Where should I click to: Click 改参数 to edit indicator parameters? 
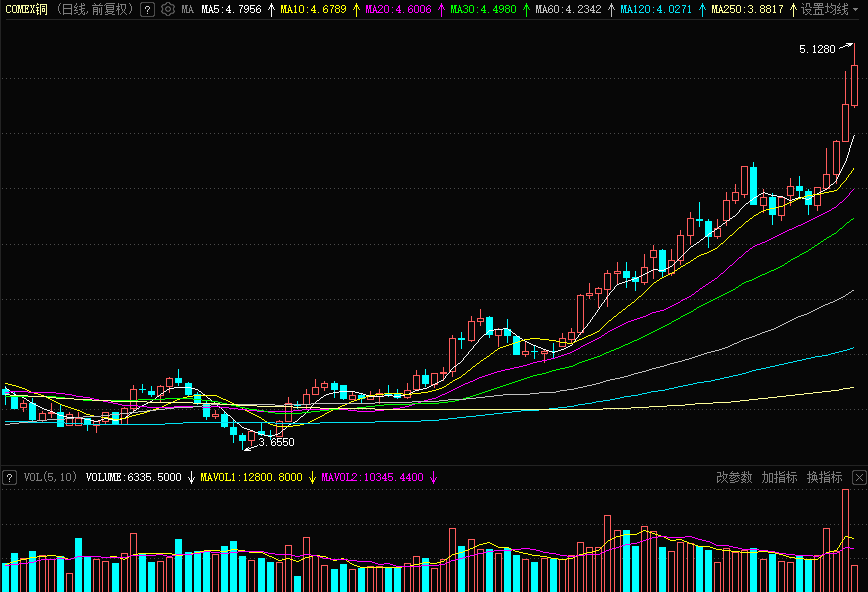734,478
